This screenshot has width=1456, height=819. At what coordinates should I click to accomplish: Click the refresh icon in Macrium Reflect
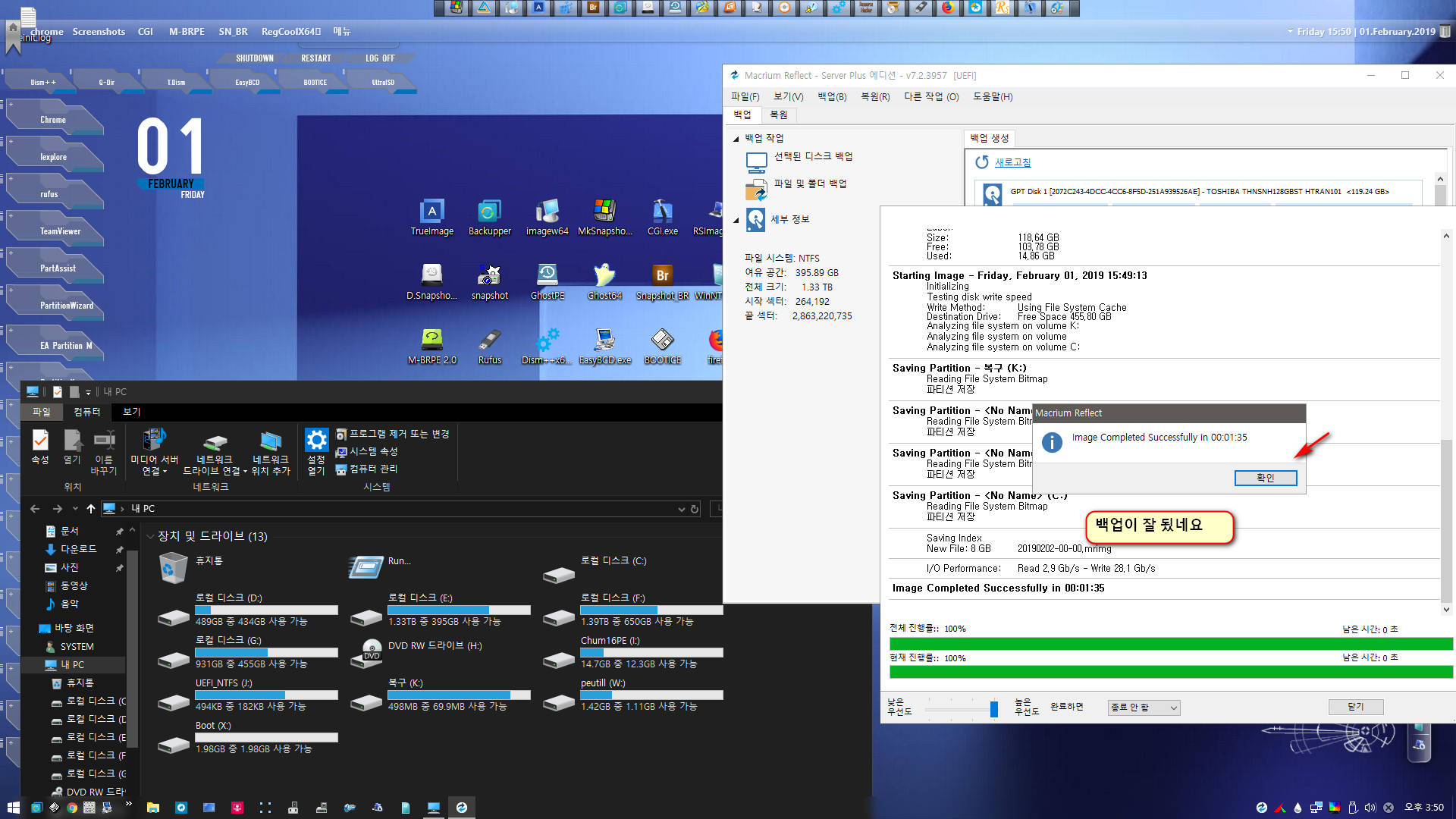click(982, 162)
